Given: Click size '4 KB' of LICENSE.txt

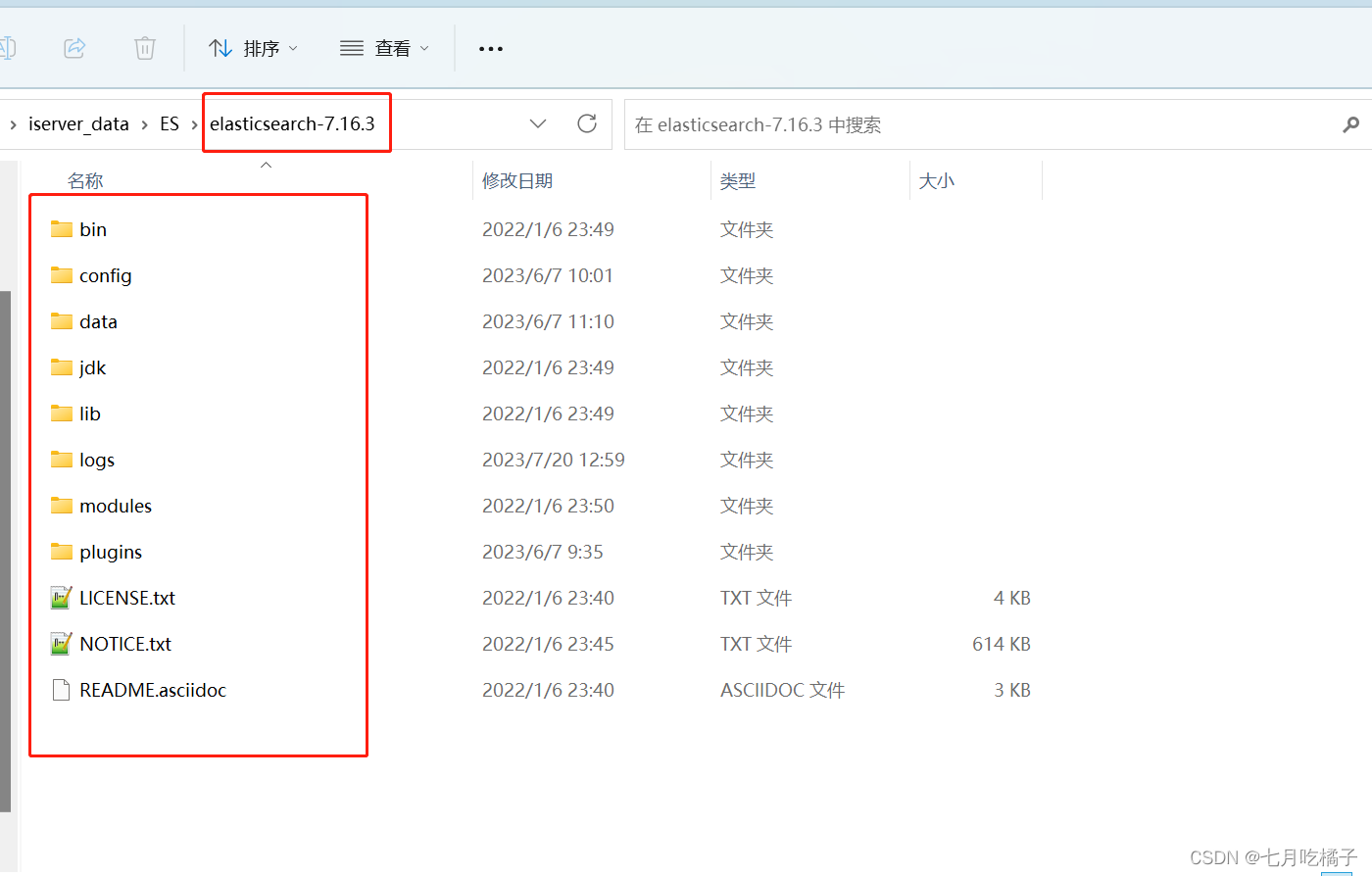Looking at the screenshot, I should click(1012, 598).
